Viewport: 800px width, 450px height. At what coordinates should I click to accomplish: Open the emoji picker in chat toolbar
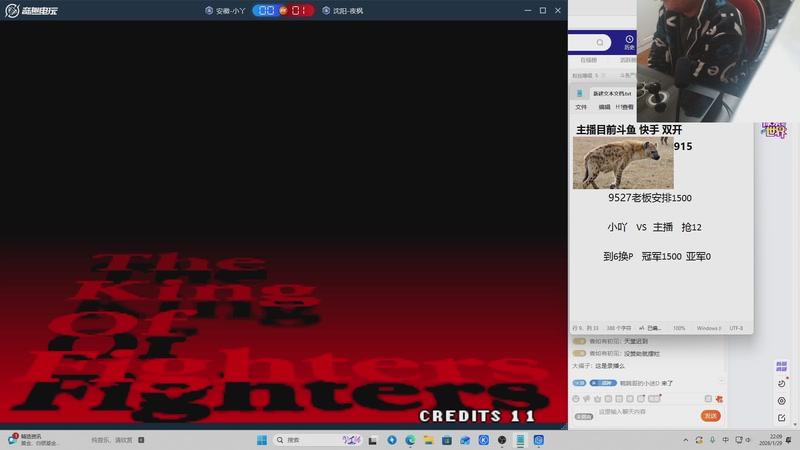coord(576,398)
